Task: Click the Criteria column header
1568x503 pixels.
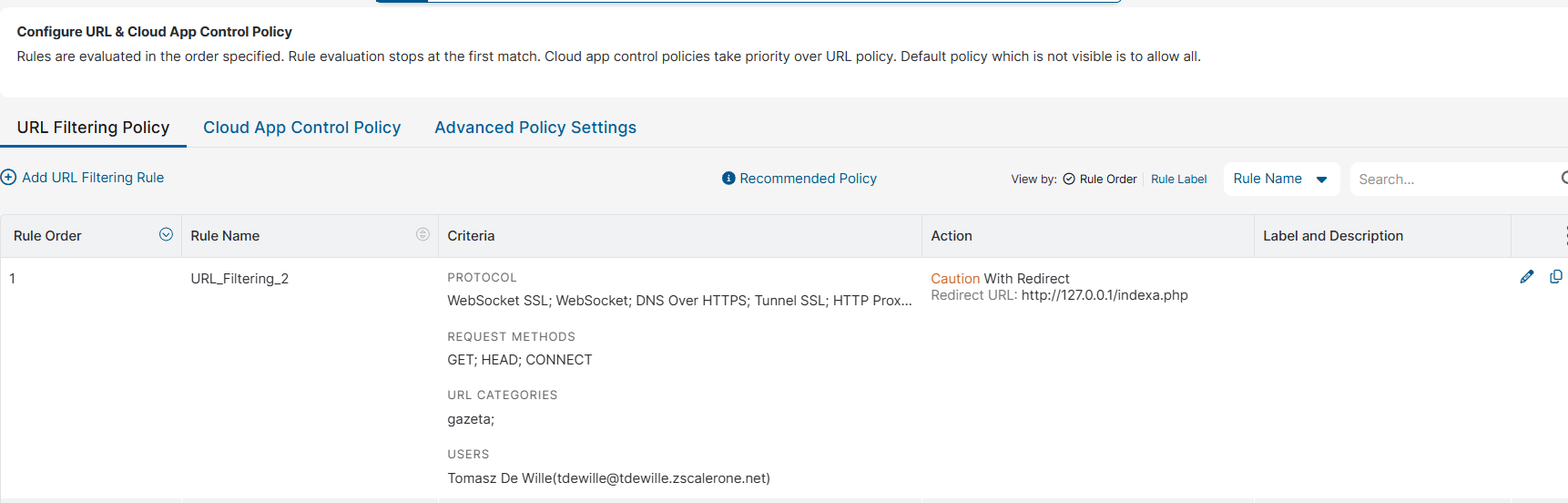Action: (471, 236)
